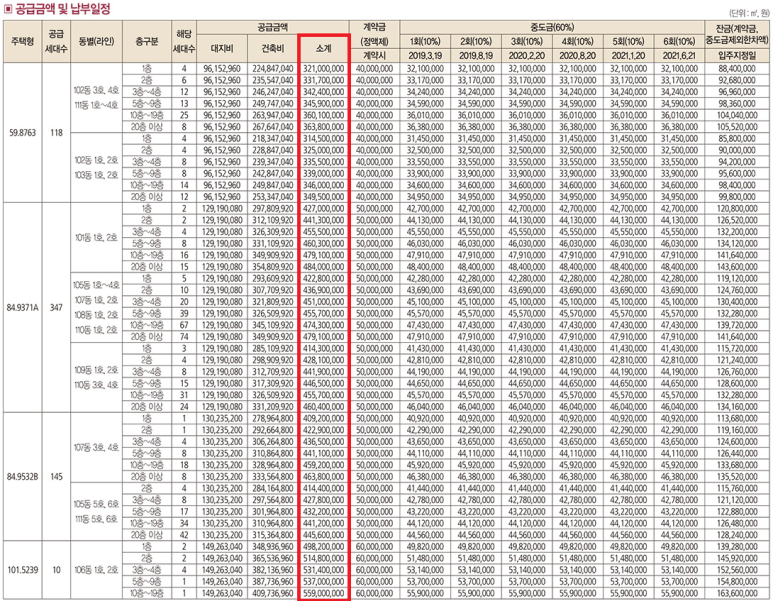The width and height of the screenshot is (773, 601).
Task: Select subtotal '498,200,000'
Action: coord(323,547)
